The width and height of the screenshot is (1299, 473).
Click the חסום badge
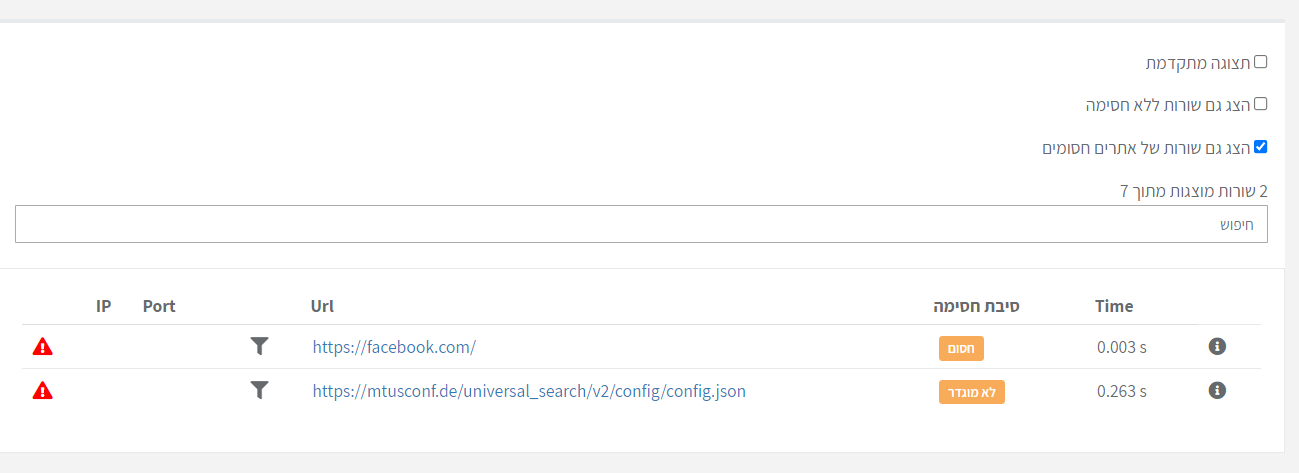click(961, 348)
